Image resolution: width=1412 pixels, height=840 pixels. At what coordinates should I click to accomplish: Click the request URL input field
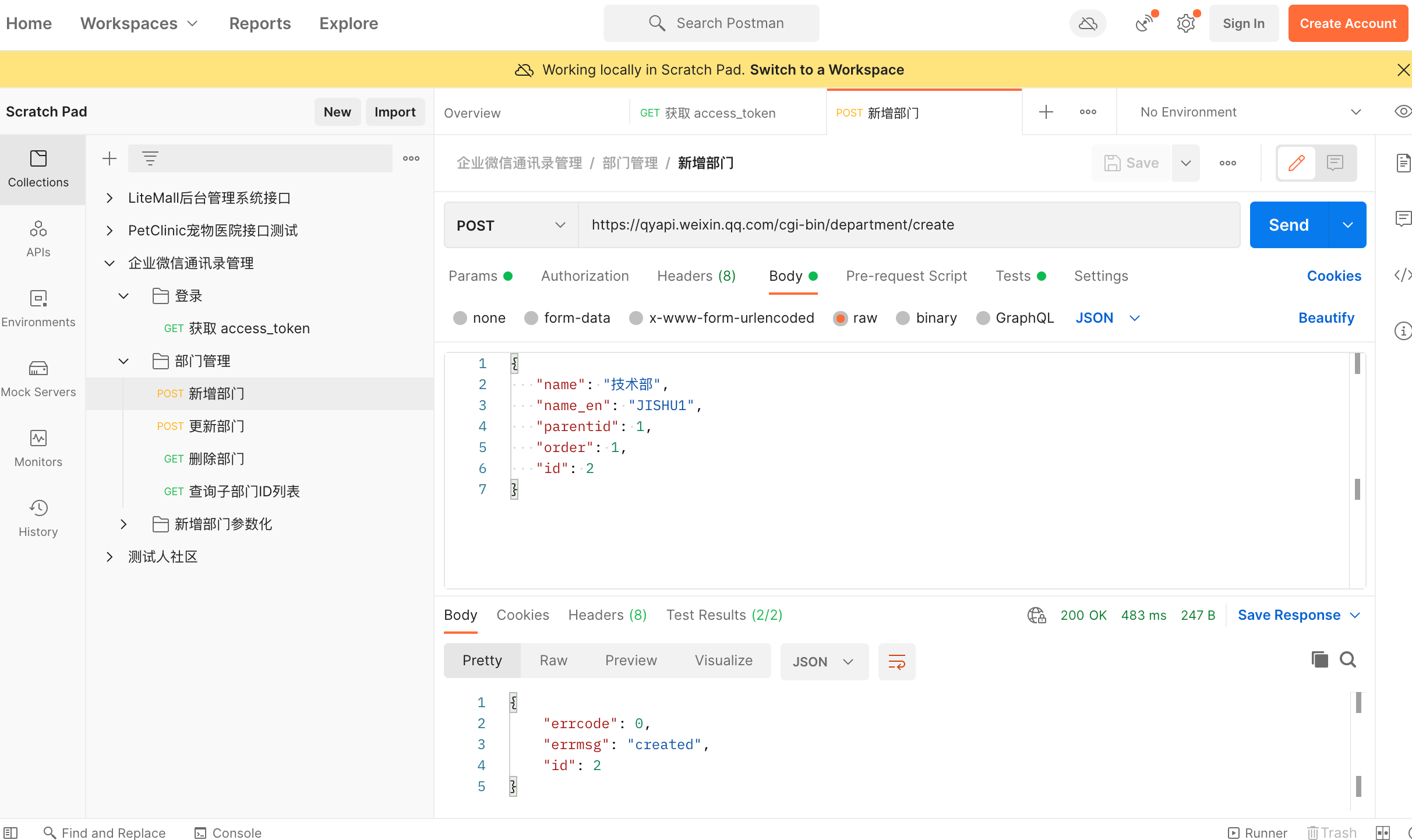coord(909,225)
